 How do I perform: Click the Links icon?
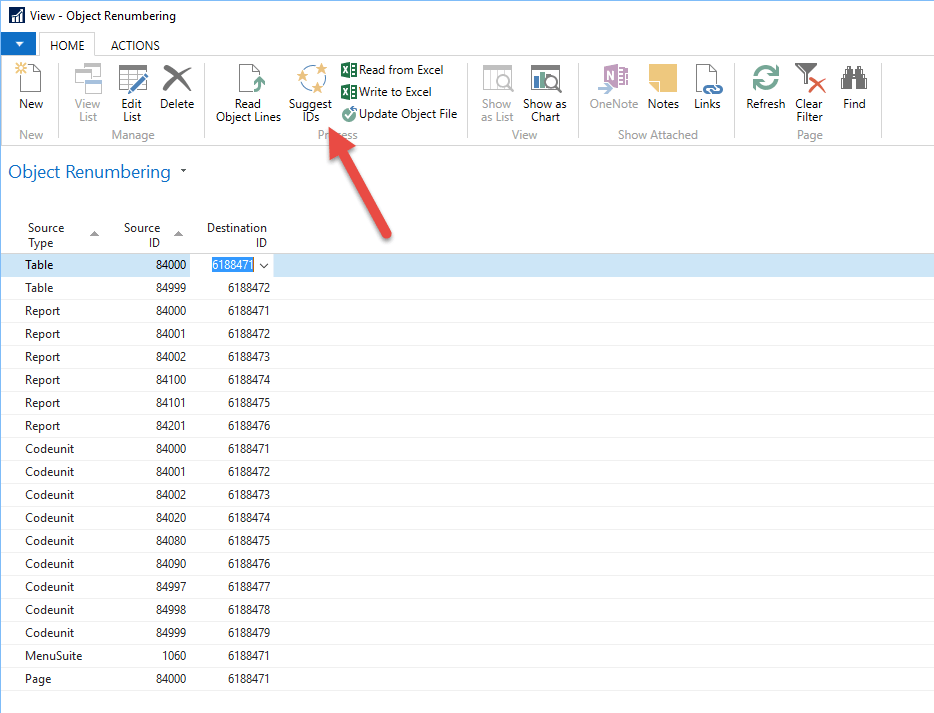[707, 86]
